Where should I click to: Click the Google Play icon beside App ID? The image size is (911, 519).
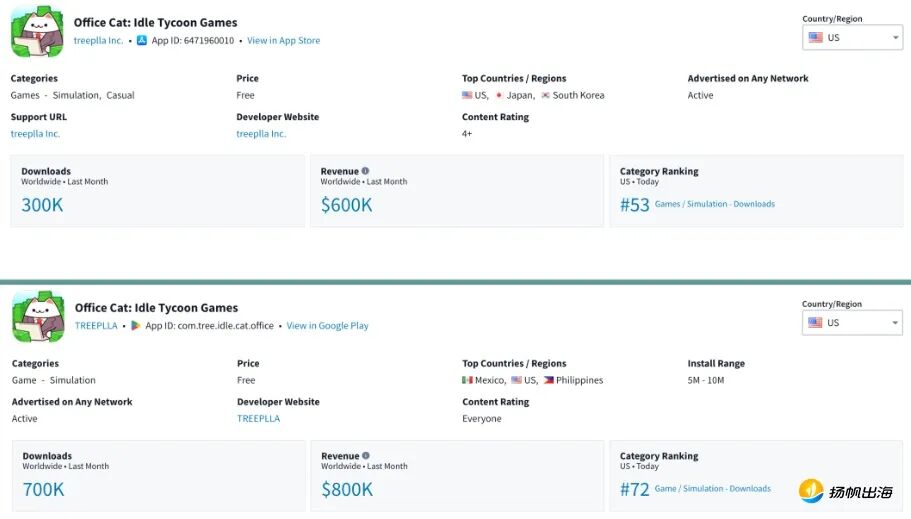point(136,326)
